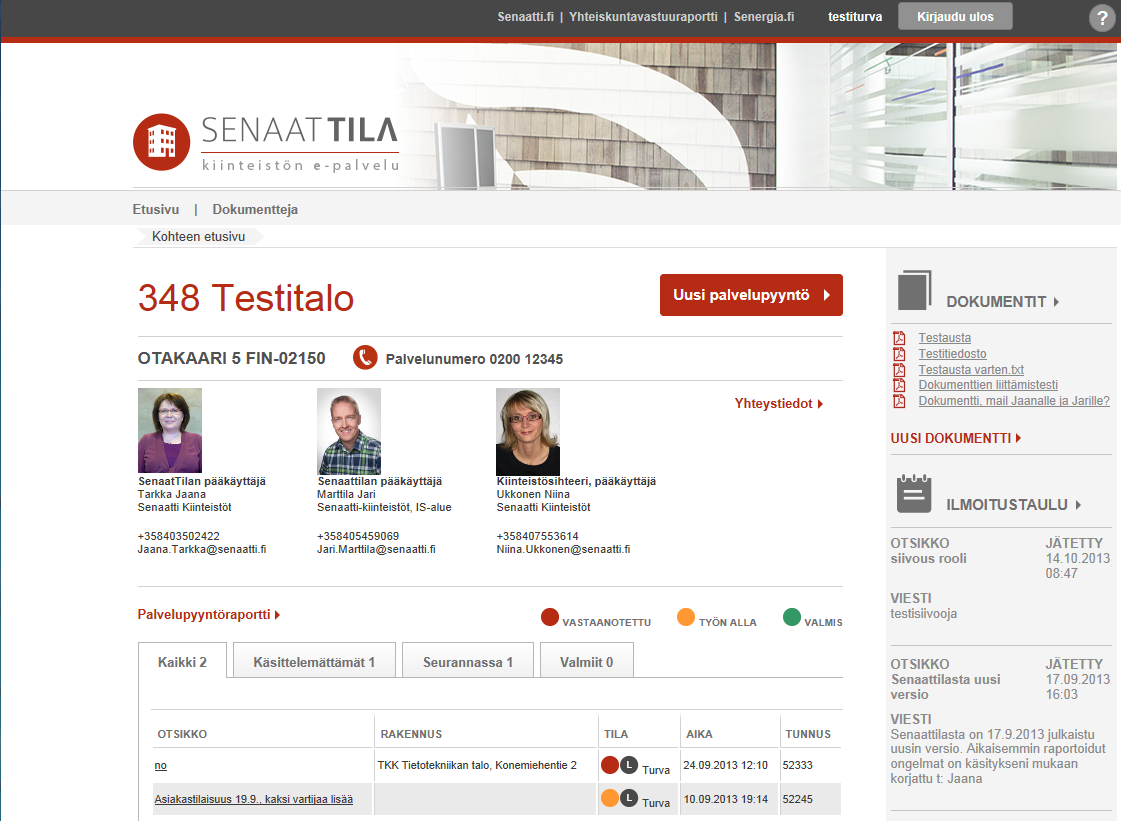Click the red phone icon beside Palvelunumero
This screenshot has height=821, width=1121.
tap(365, 358)
